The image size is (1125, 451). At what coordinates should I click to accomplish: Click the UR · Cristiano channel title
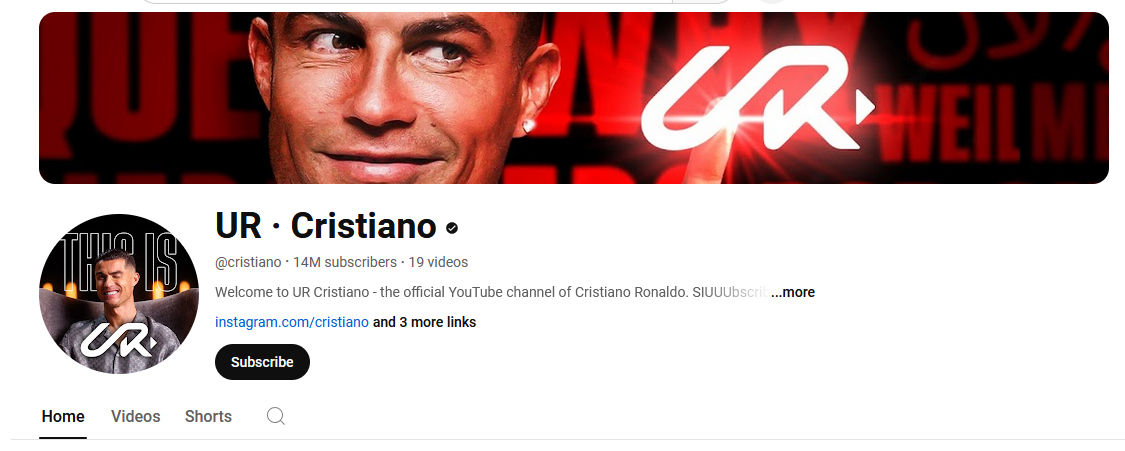tap(326, 226)
